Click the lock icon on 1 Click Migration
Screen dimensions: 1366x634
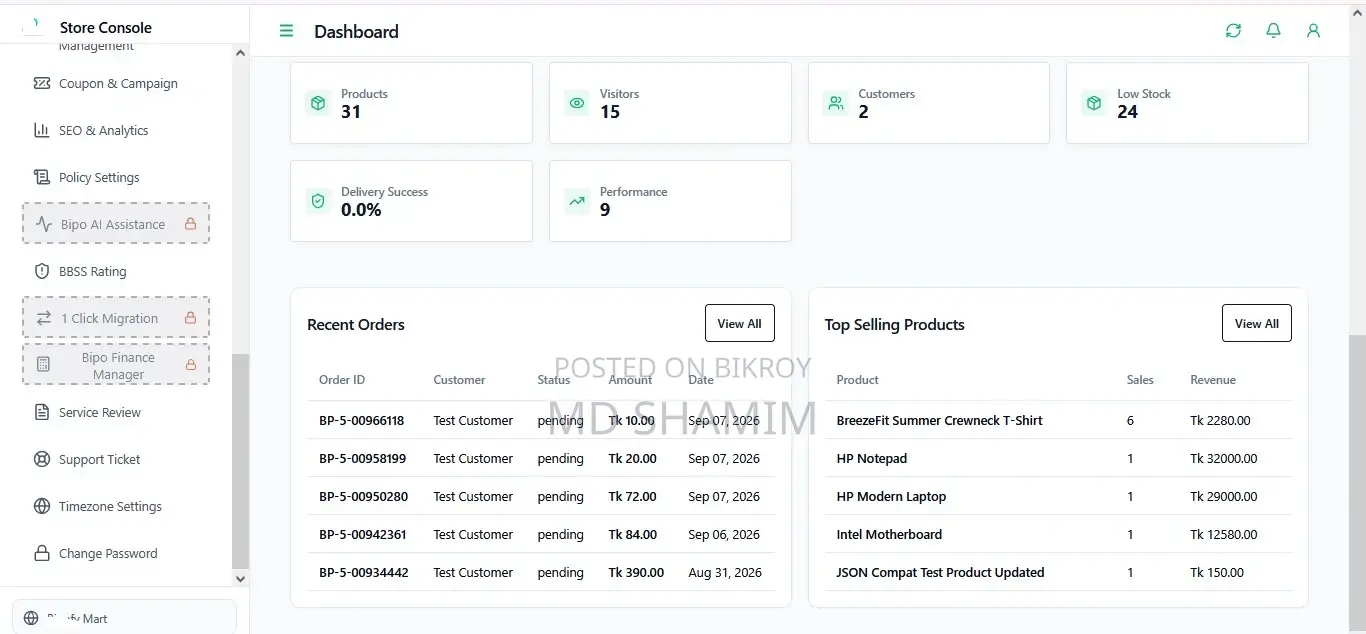pyautogui.click(x=190, y=318)
